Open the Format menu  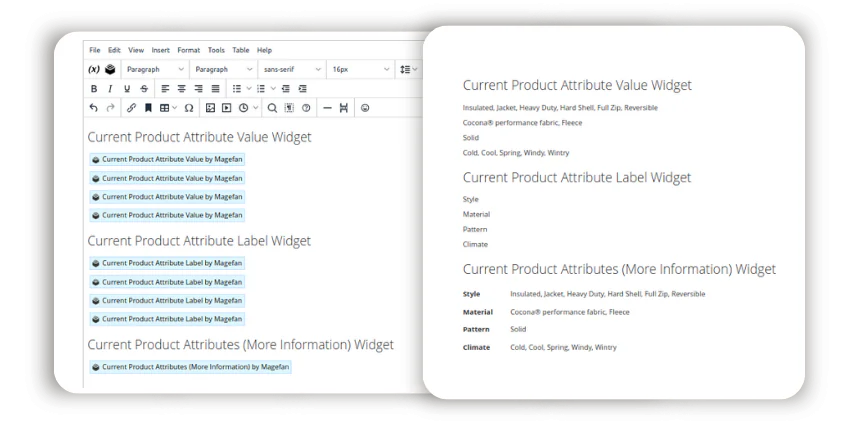pyautogui.click(x=189, y=50)
